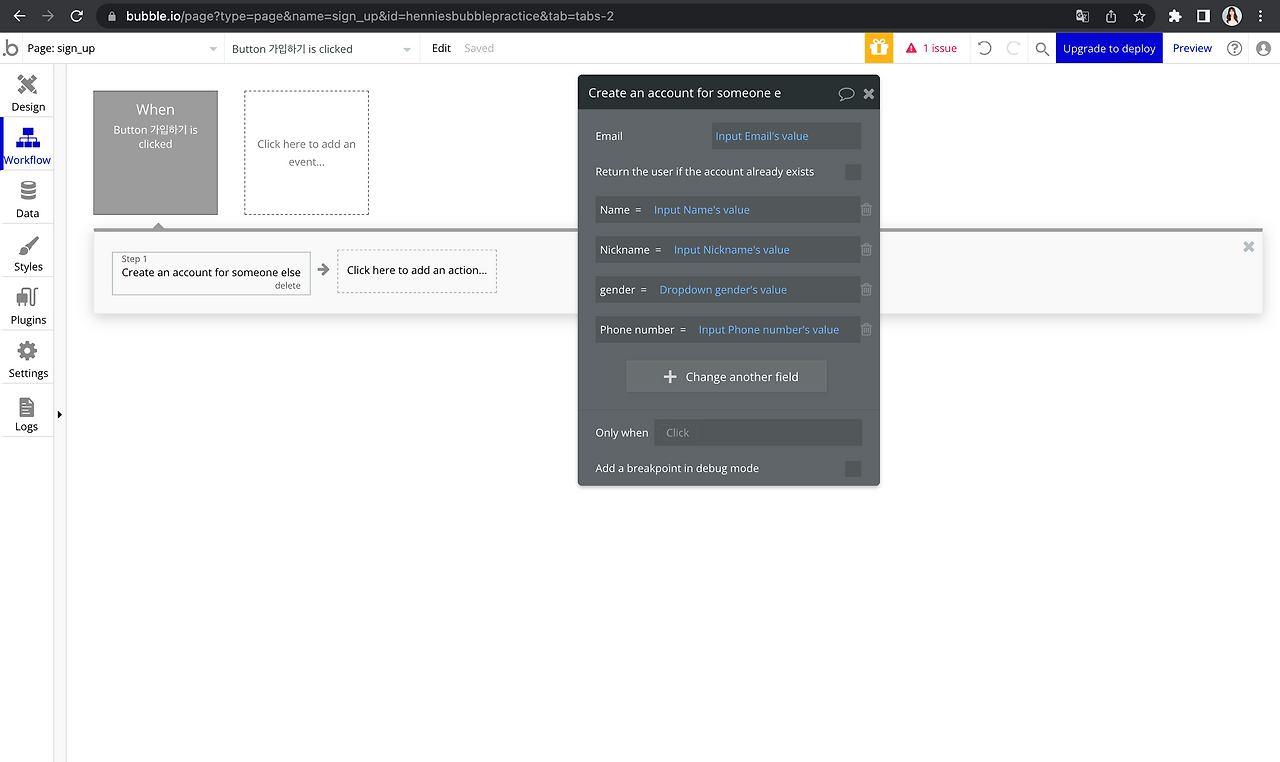Go forward in browser

[48, 16]
